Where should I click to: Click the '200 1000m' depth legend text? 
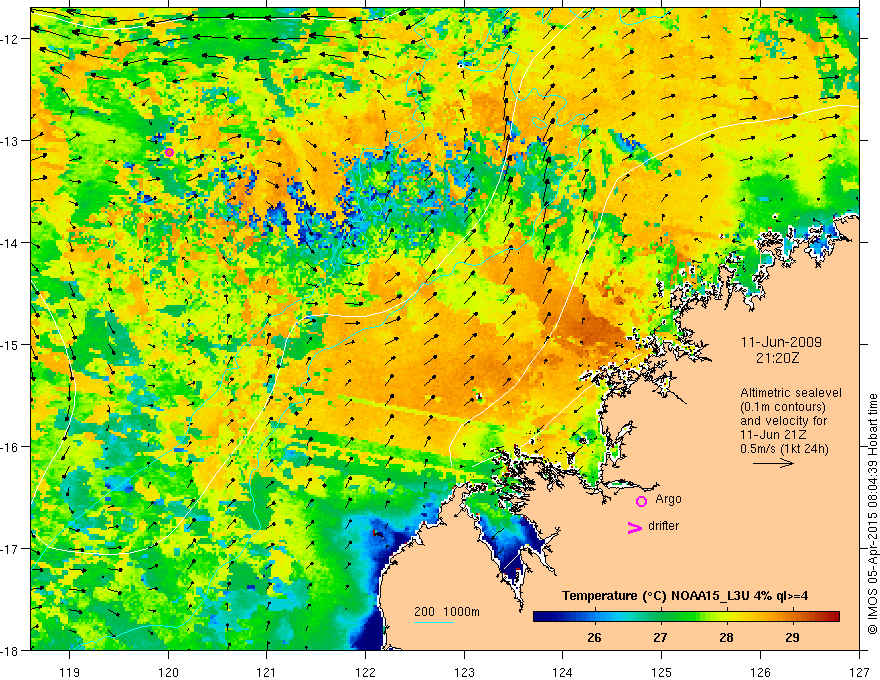coord(447,612)
